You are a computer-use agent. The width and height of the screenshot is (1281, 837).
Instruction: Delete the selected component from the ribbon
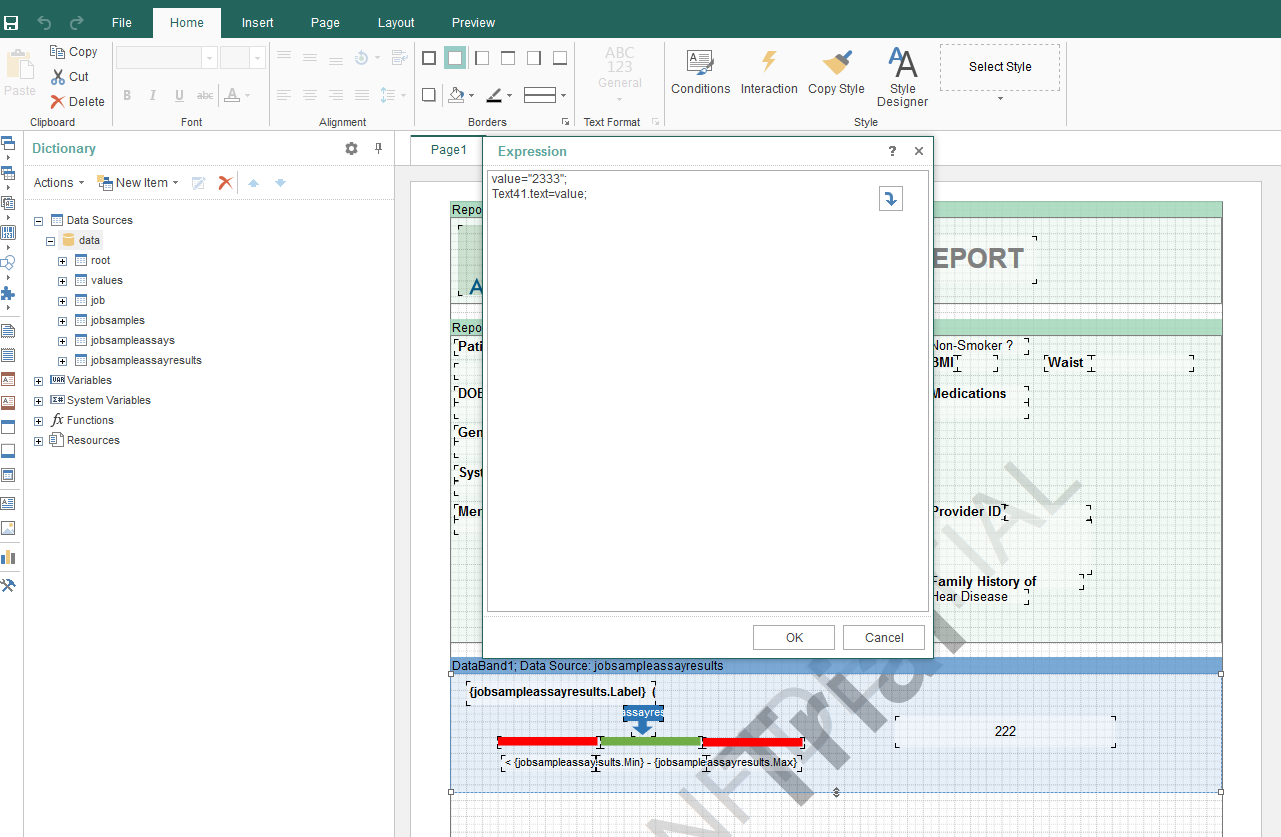(78, 102)
